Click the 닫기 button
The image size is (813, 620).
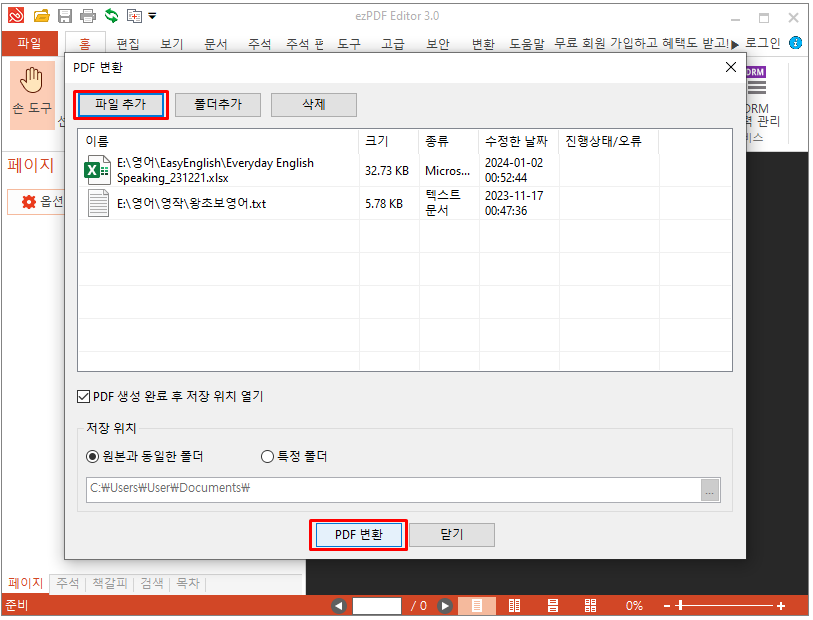pyautogui.click(x=452, y=535)
